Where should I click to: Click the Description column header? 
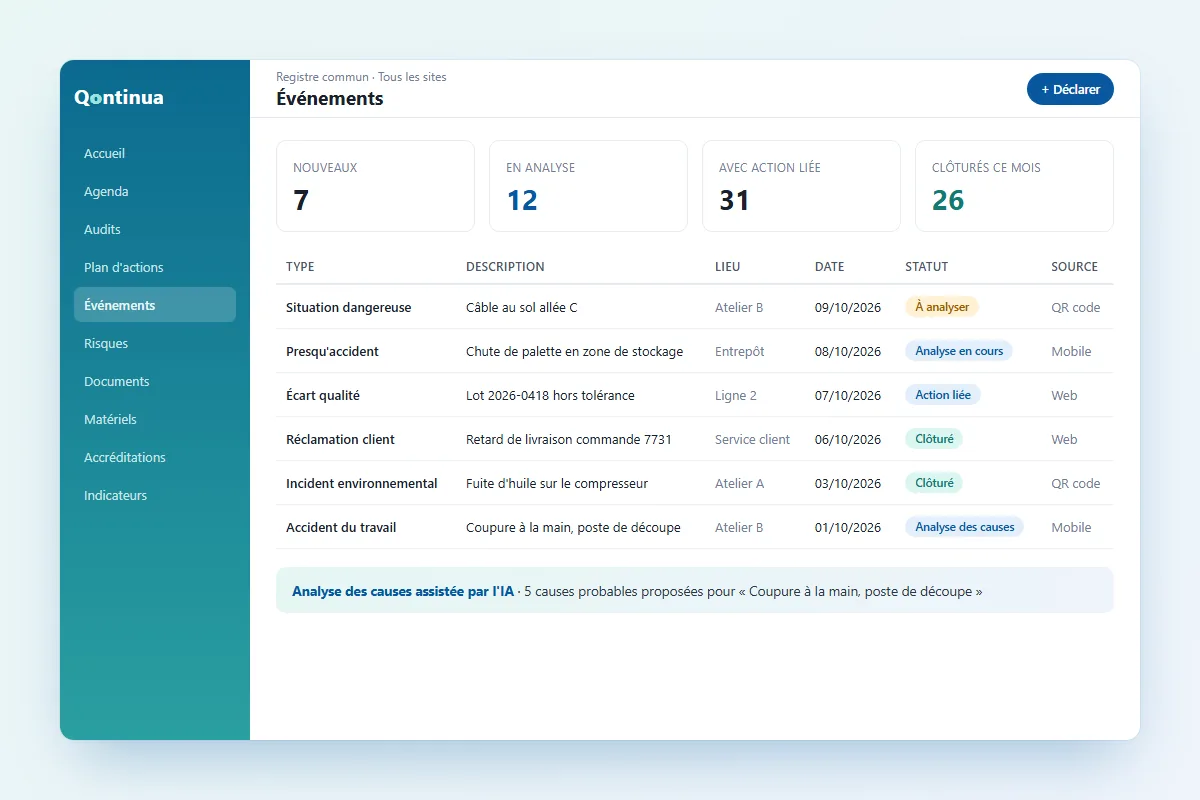point(505,267)
